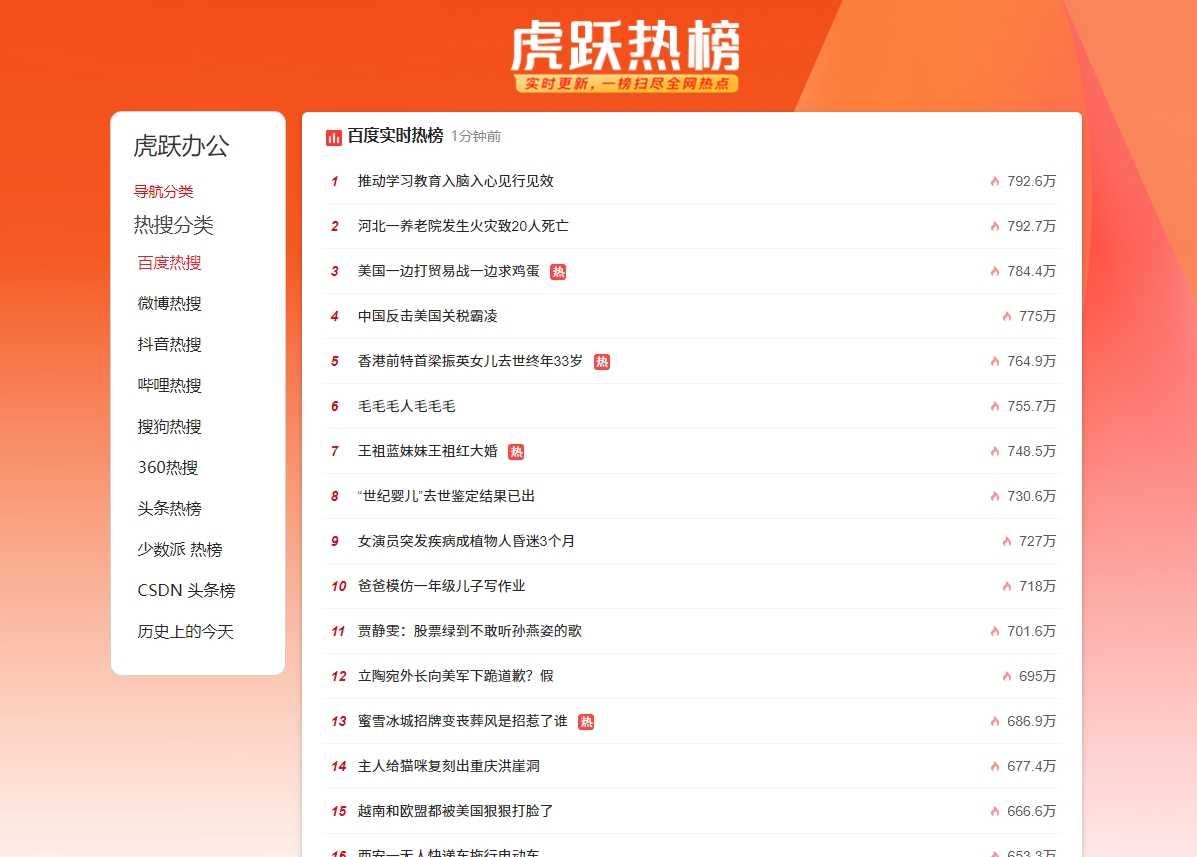Click heat value 677.4万
Image resolution: width=1197 pixels, height=857 pixels.
coord(1031,767)
